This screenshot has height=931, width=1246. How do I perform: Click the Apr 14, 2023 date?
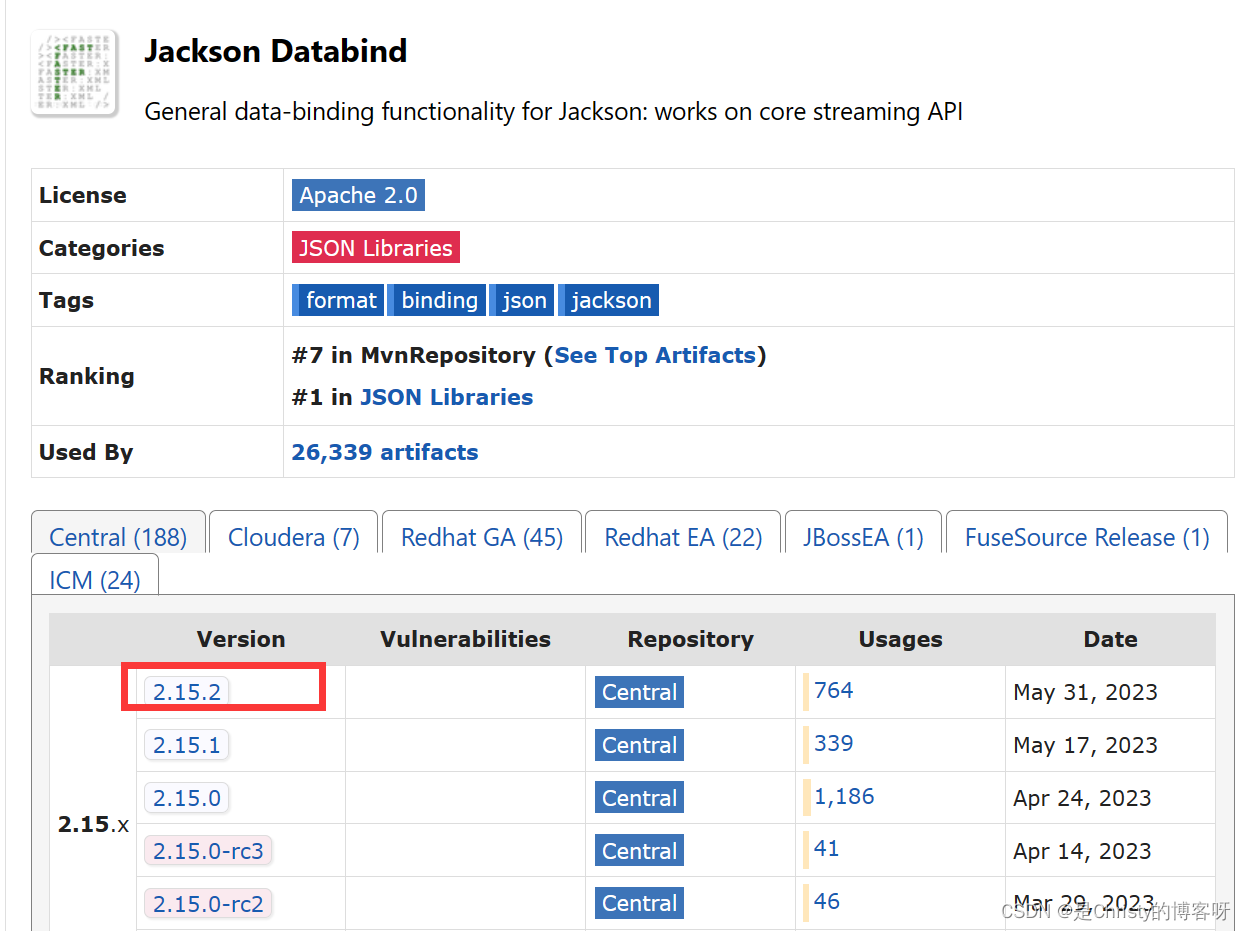point(1082,851)
